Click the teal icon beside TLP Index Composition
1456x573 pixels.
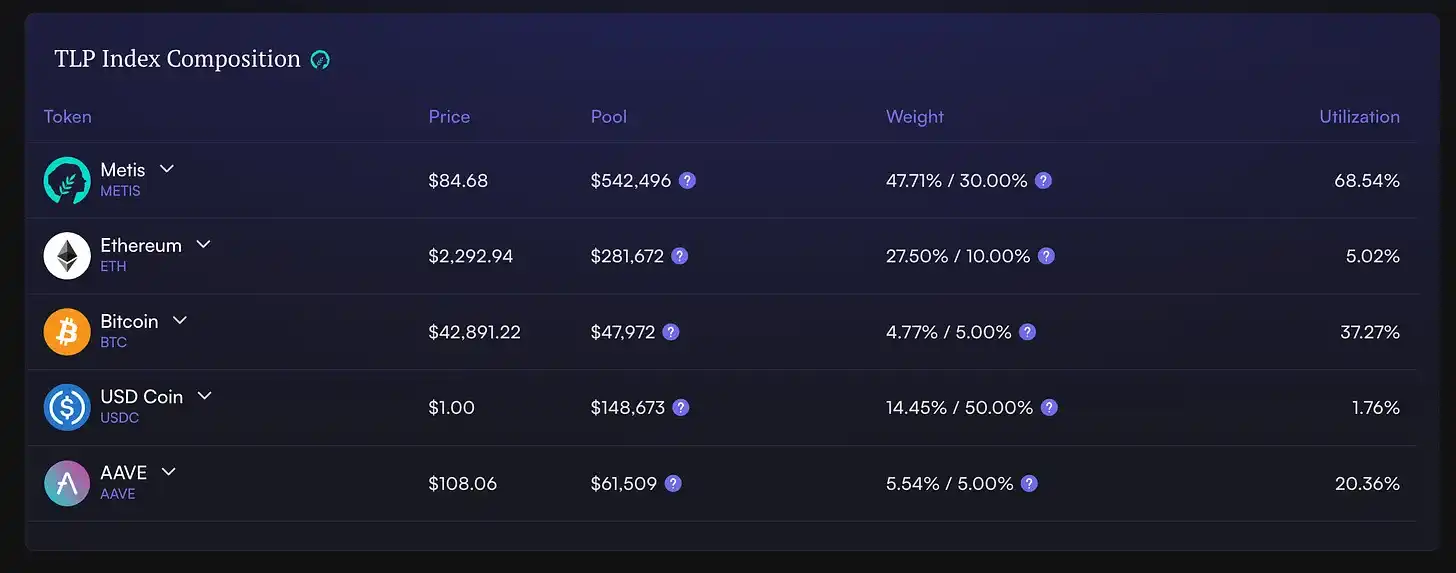click(320, 60)
